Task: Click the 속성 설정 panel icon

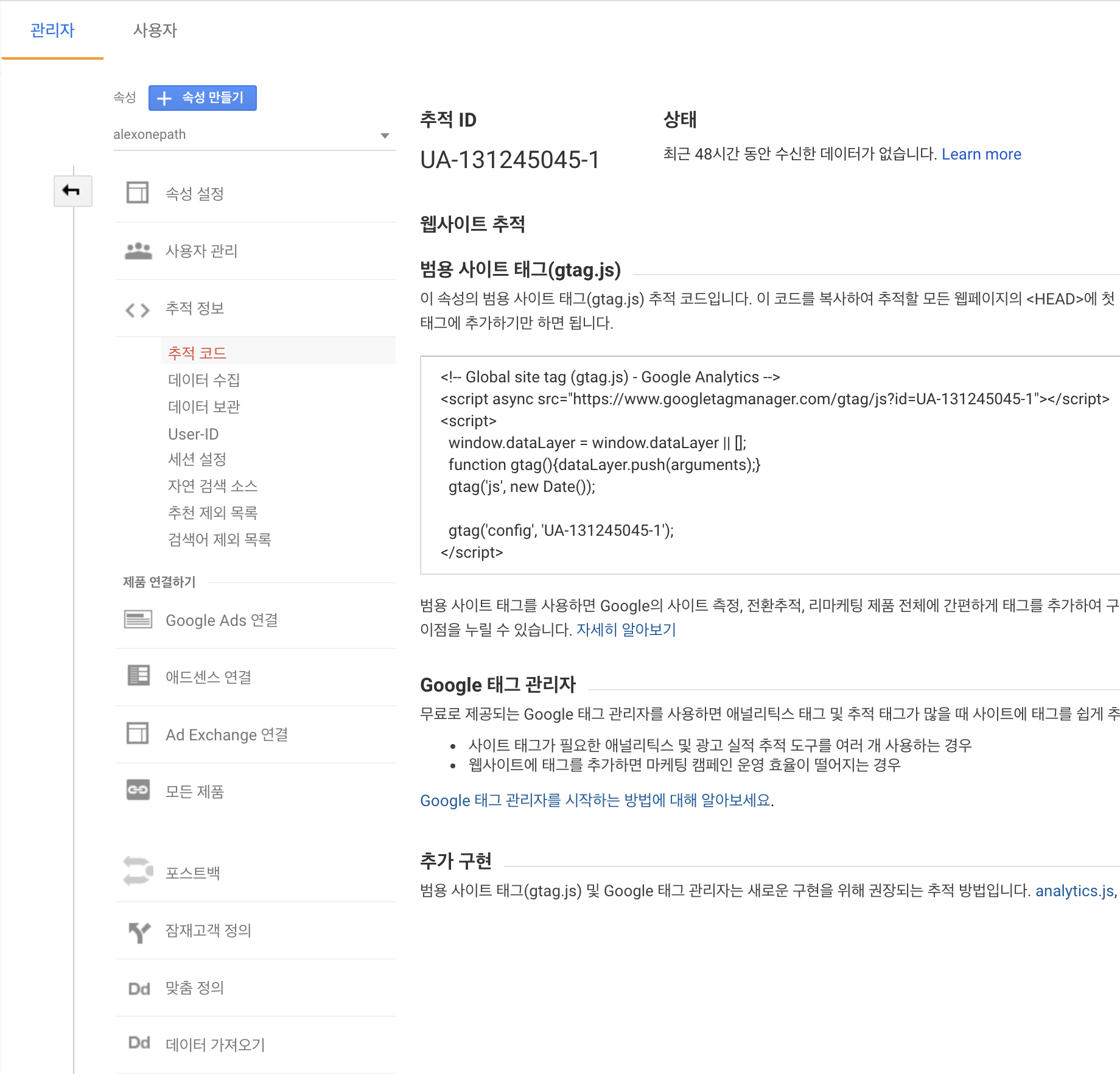Action: click(x=138, y=192)
